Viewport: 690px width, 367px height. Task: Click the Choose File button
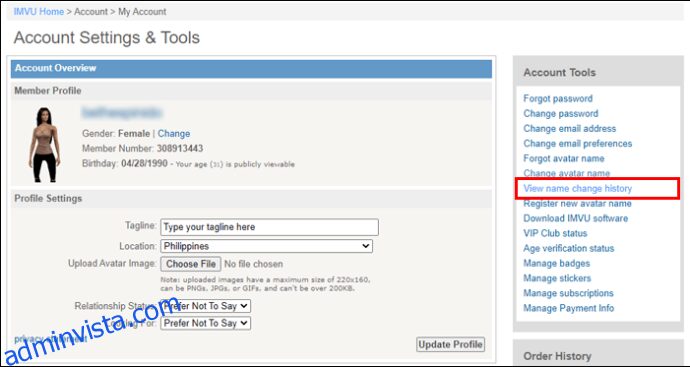point(191,264)
